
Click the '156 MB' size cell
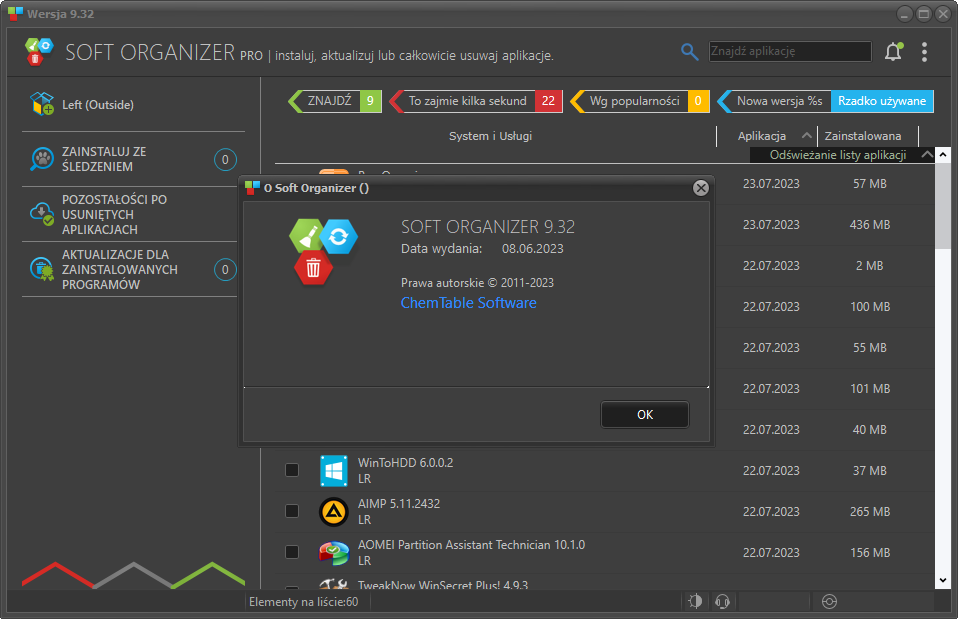click(869, 552)
